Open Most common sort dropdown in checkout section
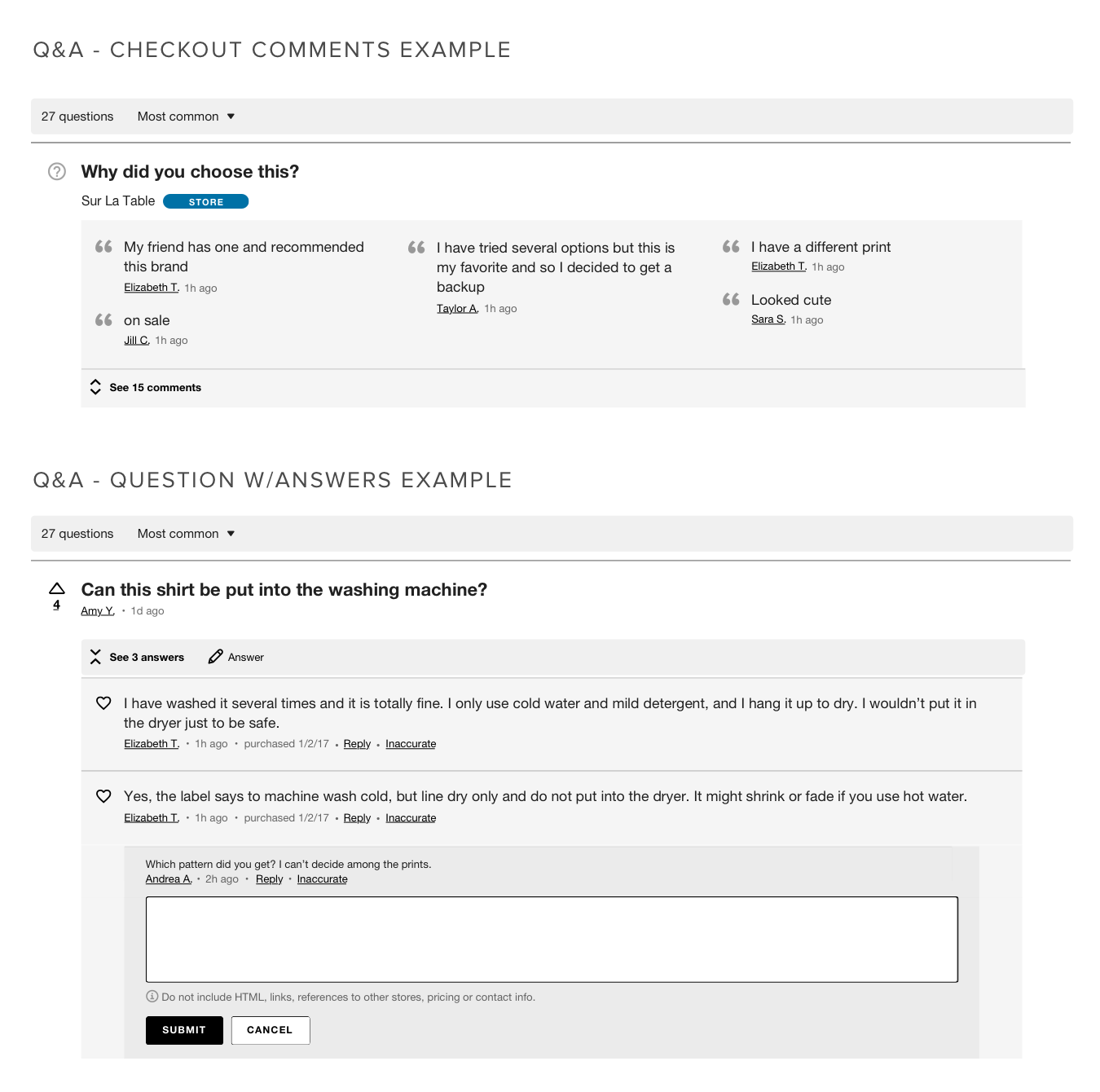The image size is (1100, 1092). (x=186, y=117)
